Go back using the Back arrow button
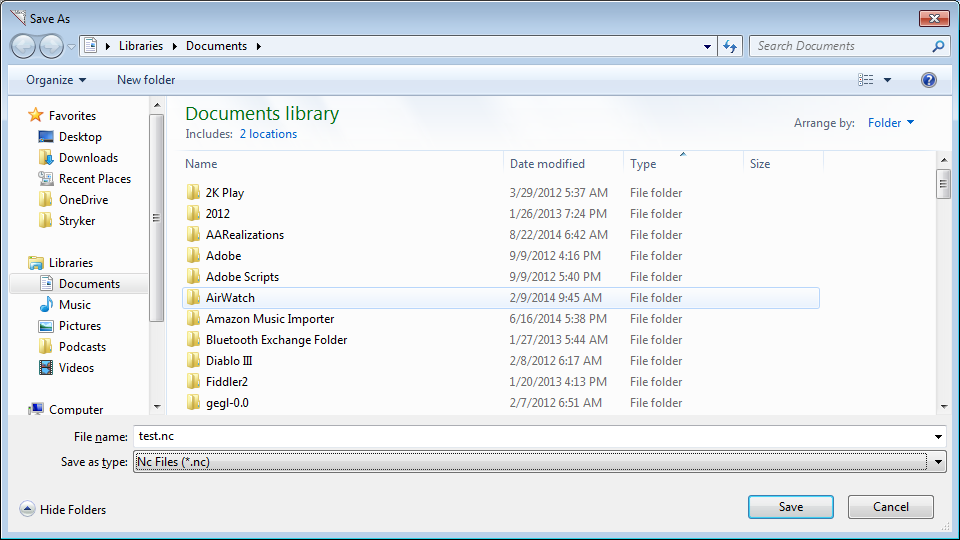 point(23,47)
